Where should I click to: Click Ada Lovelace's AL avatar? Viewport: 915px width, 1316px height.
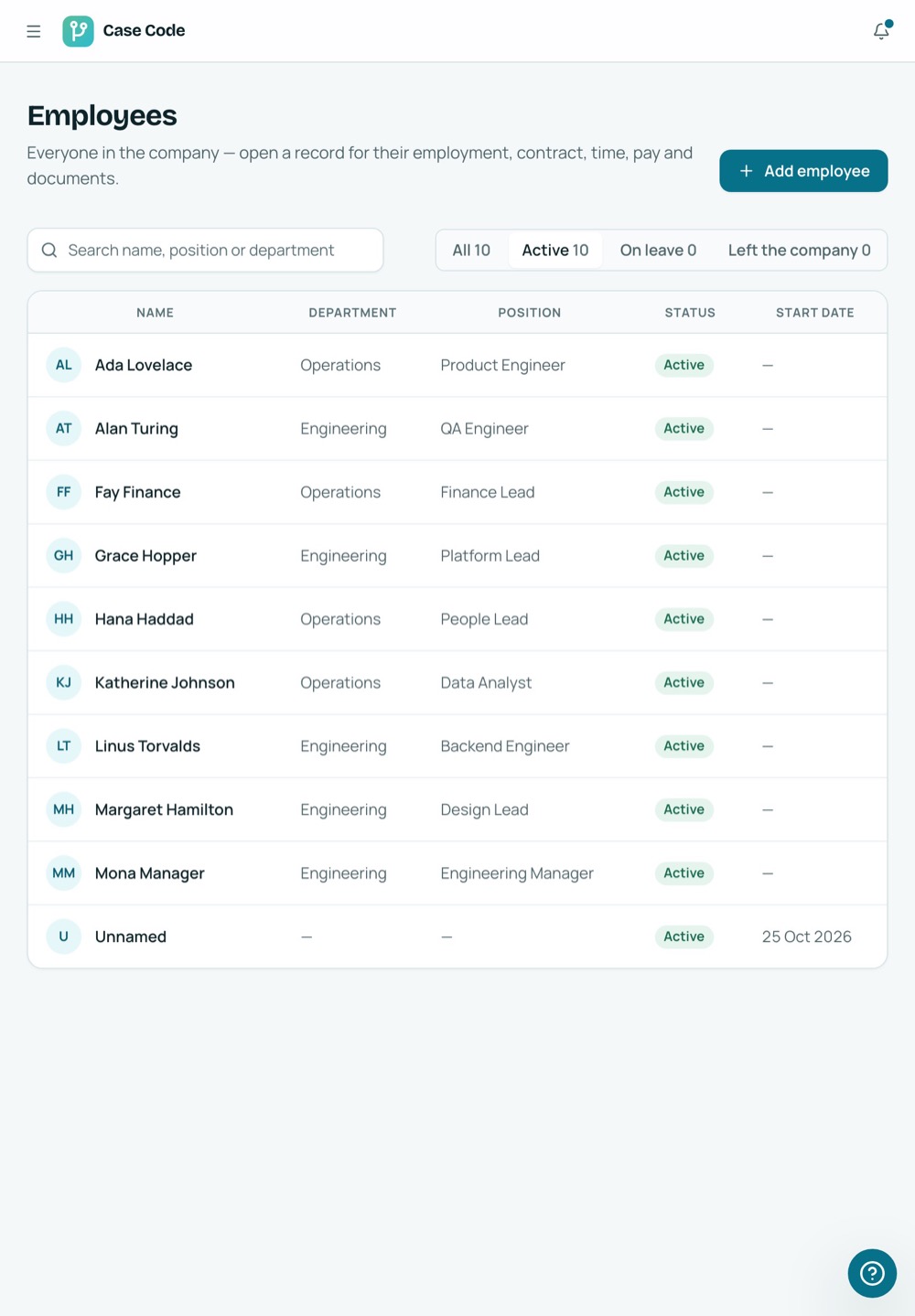[64, 365]
